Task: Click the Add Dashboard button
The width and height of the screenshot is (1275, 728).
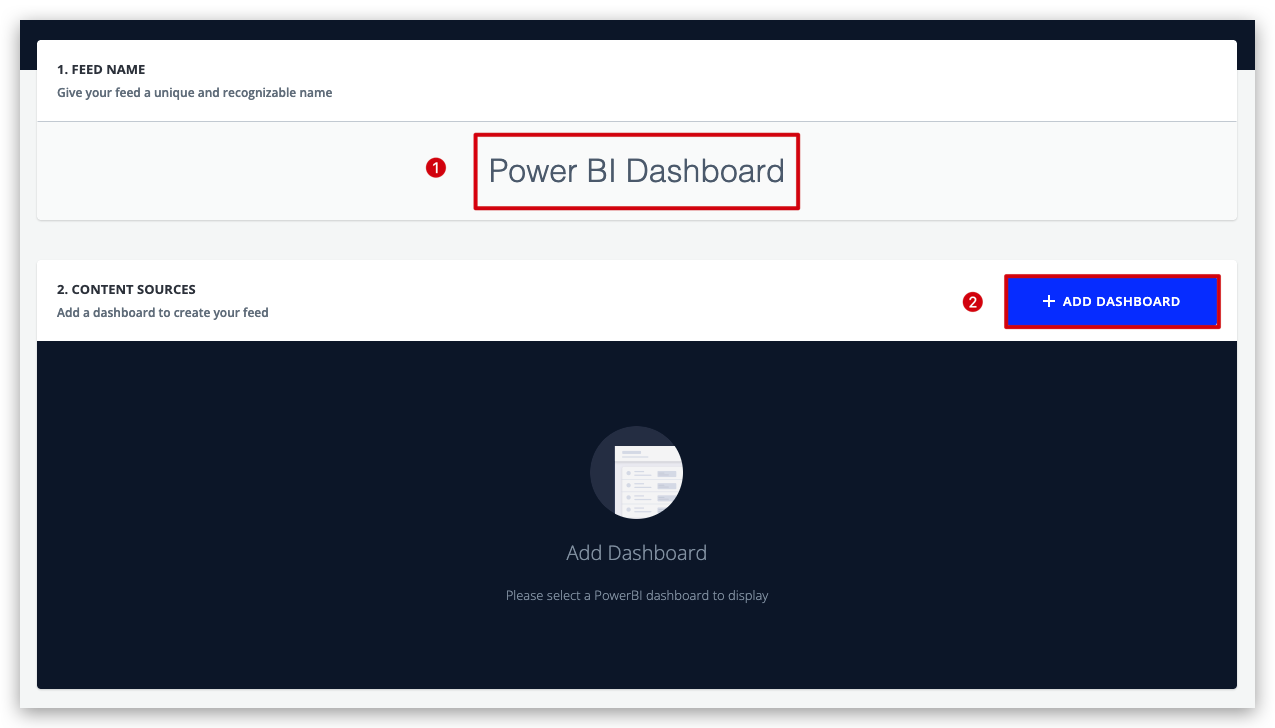Action: click(1112, 301)
